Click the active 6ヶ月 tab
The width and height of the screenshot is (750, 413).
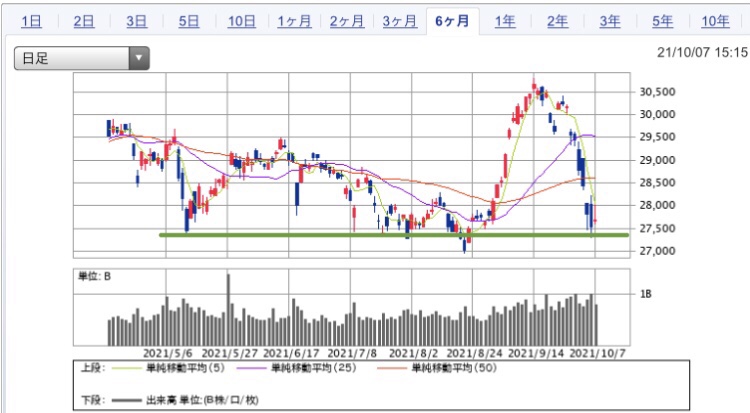(452, 22)
